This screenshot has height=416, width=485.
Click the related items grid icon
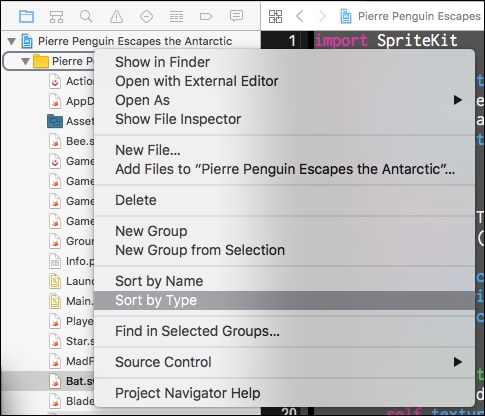point(275,16)
